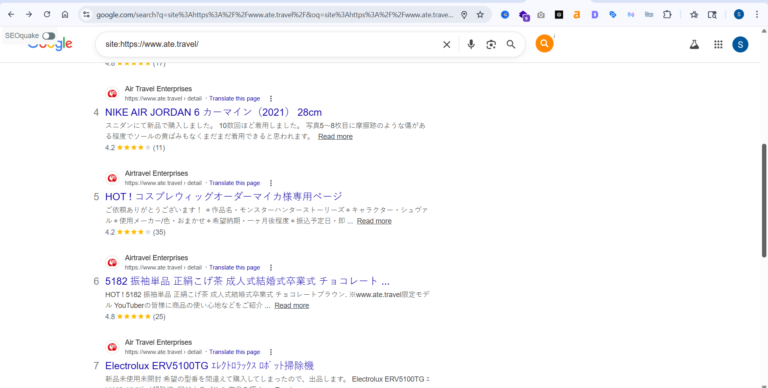Image resolution: width=768 pixels, height=388 pixels.
Task: Read more of the NIKE AIR JORDAN snippet
Action: coord(336,137)
